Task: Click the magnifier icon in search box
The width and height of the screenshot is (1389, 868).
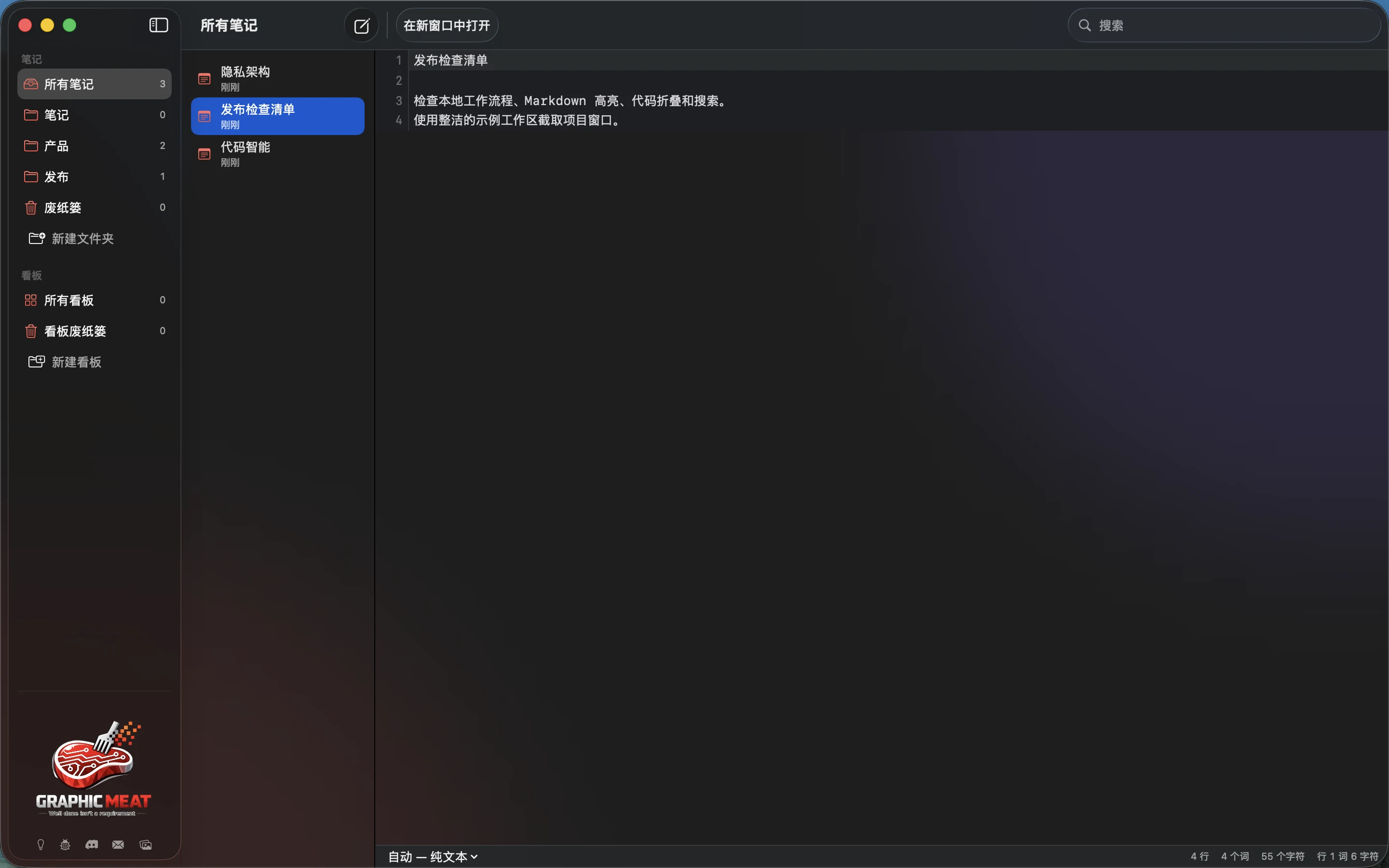Action: click(x=1084, y=25)
